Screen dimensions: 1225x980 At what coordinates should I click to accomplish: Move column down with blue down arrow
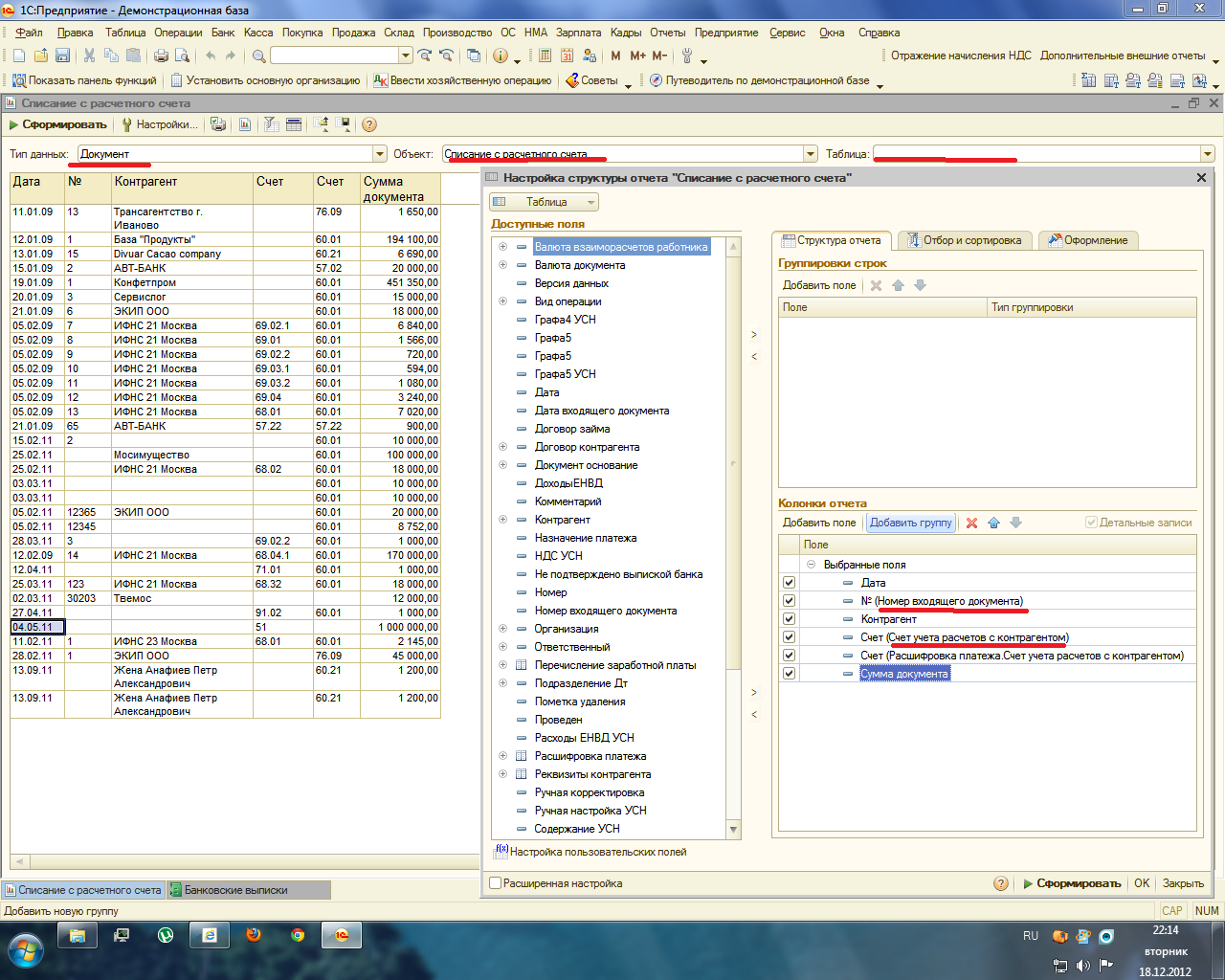click(1015, 523)
